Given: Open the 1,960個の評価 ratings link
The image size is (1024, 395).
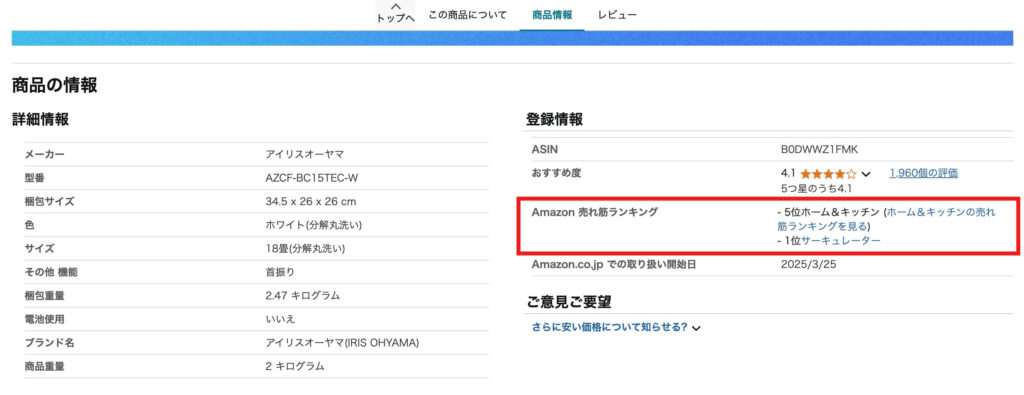Looking at the screenshot, I should [x=923, y=174].
